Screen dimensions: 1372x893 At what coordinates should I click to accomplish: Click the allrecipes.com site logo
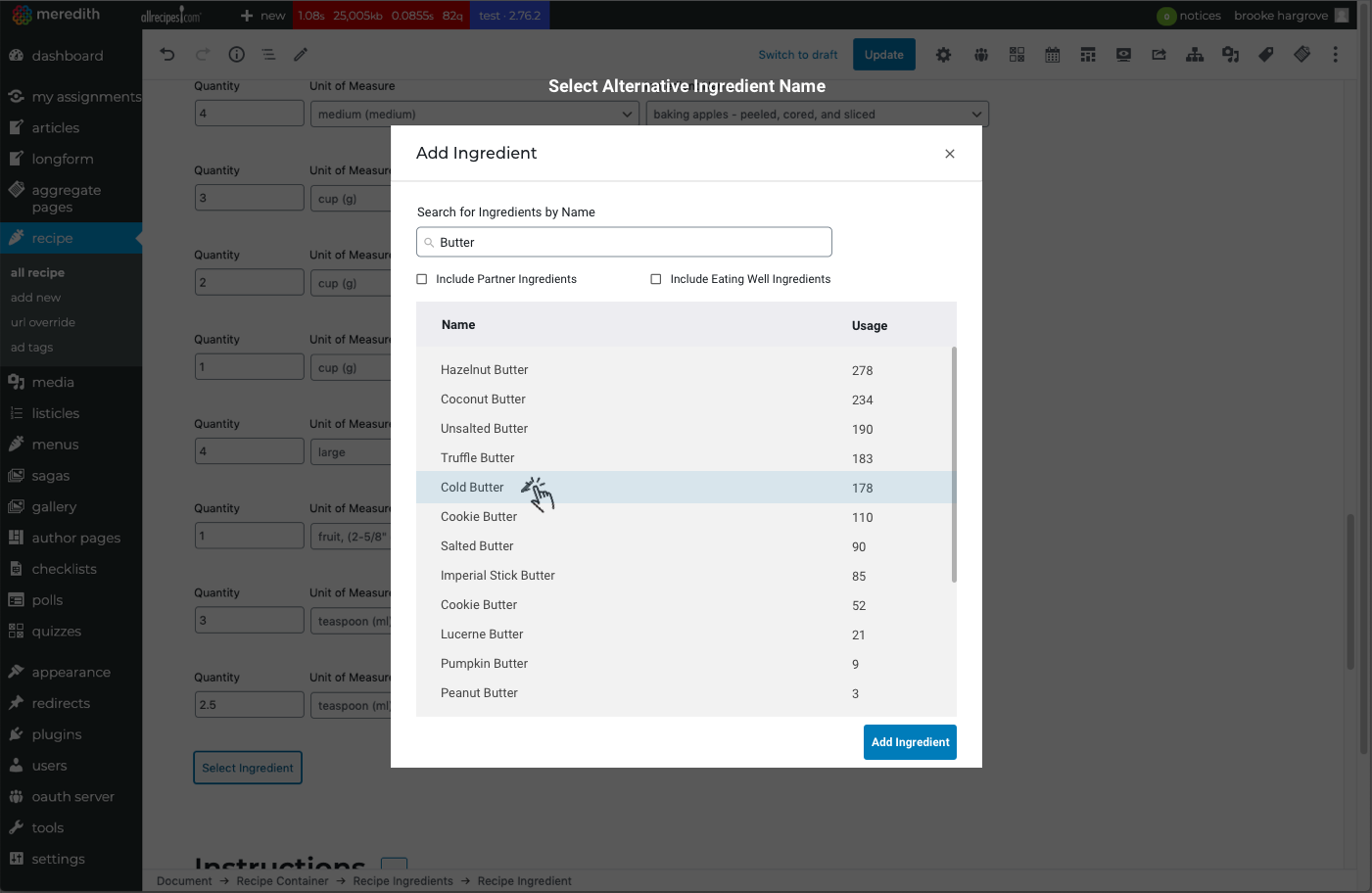click(x=170, y=16)
